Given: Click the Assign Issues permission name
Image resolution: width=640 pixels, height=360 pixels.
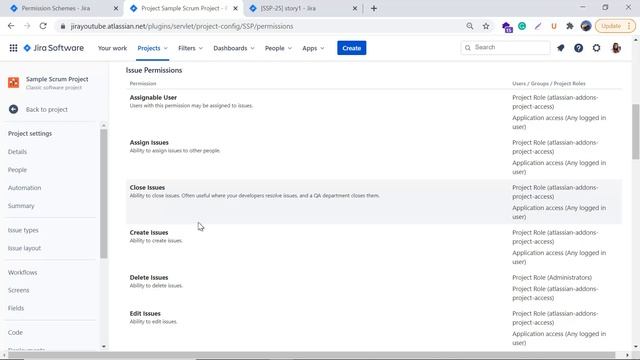Looking at the screenshot, I should [149, 142].
